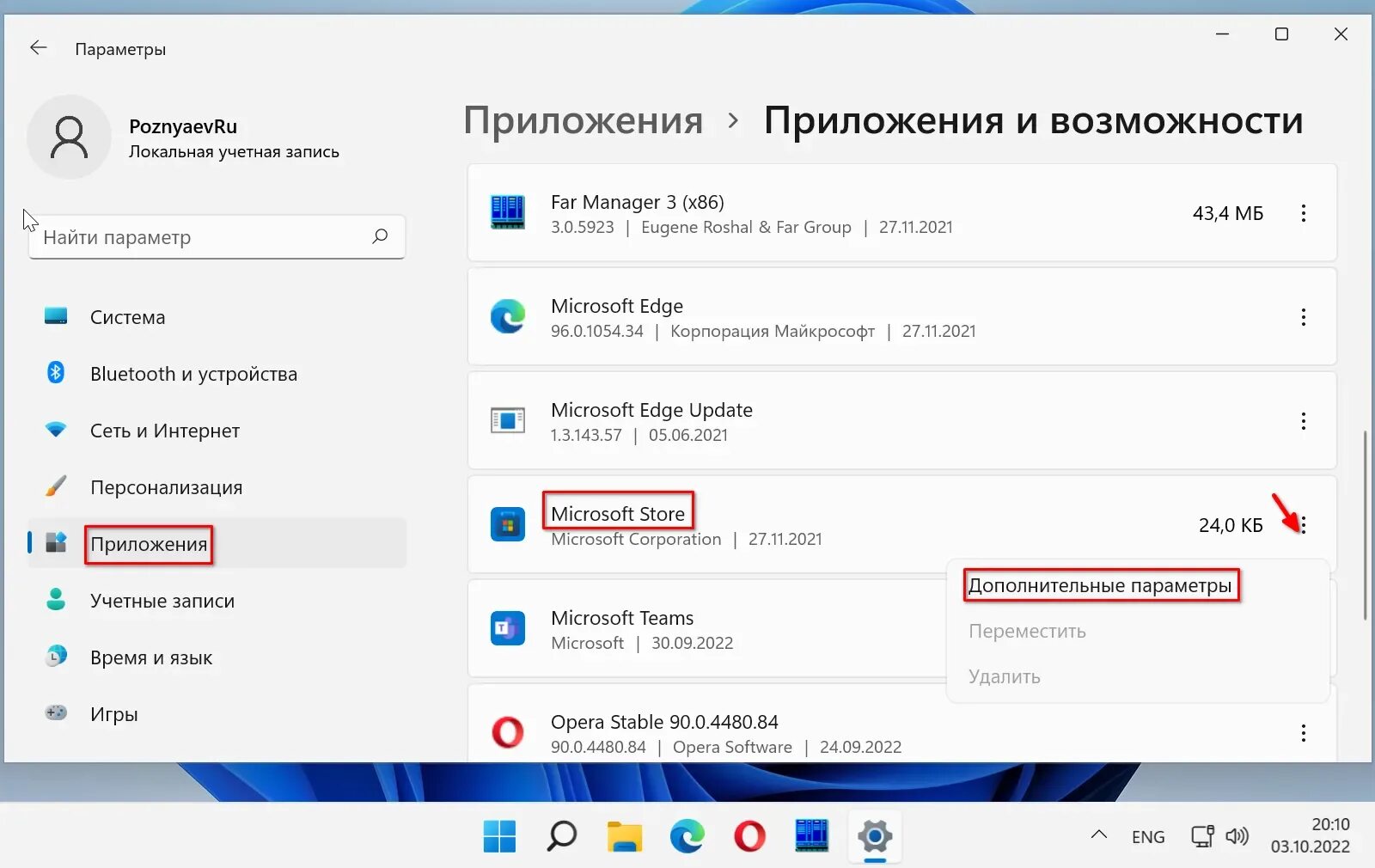Viewport: 1375px width, 868px height.
Task: Open Far Manager from the taskbar
Action: (x=812, y=835)
